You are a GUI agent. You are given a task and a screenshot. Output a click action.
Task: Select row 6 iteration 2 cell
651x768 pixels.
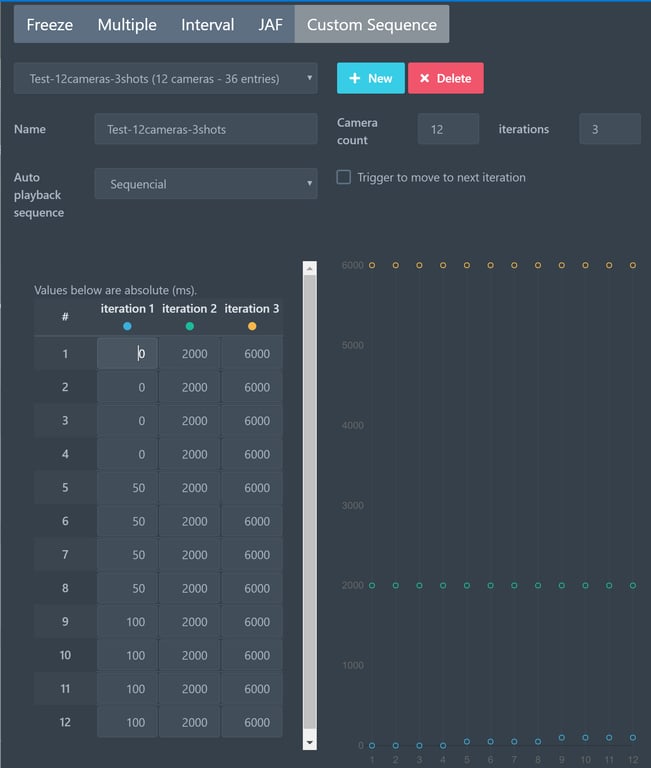click(190, 521)
